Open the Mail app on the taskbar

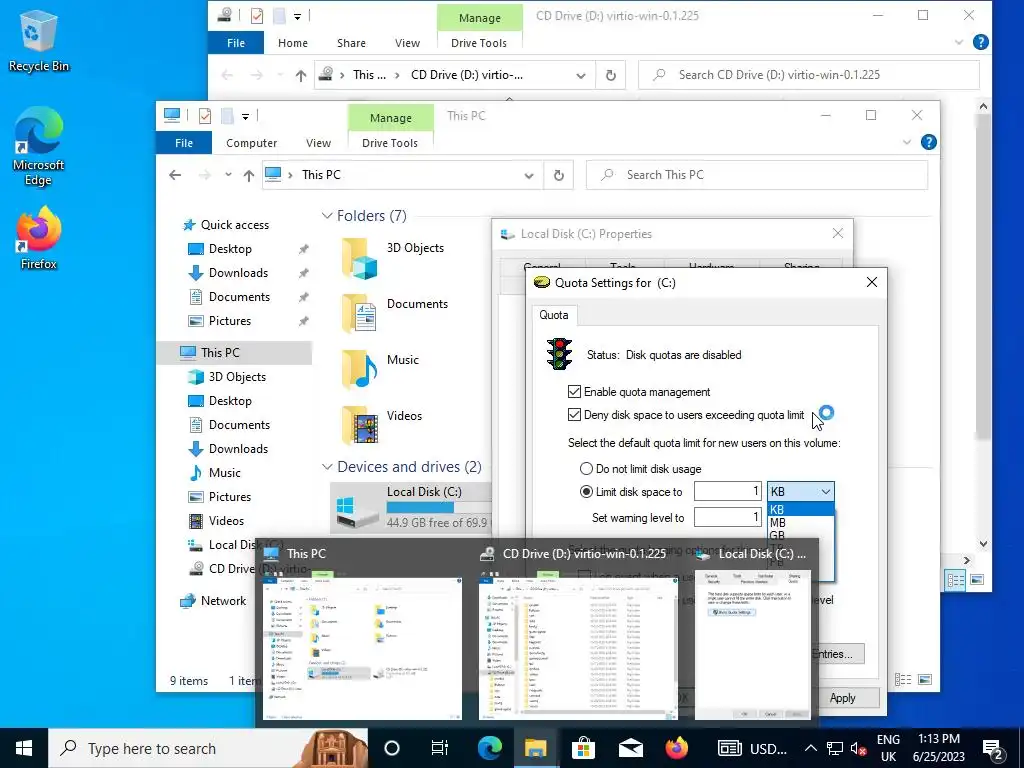point(630,748)
